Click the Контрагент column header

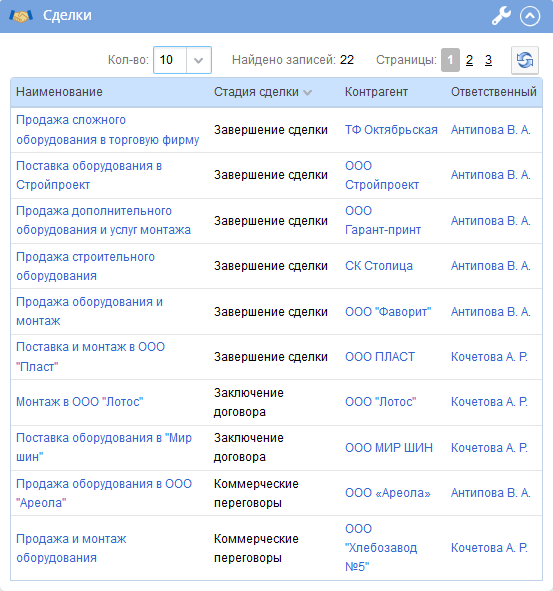click(x=376, y=92)
